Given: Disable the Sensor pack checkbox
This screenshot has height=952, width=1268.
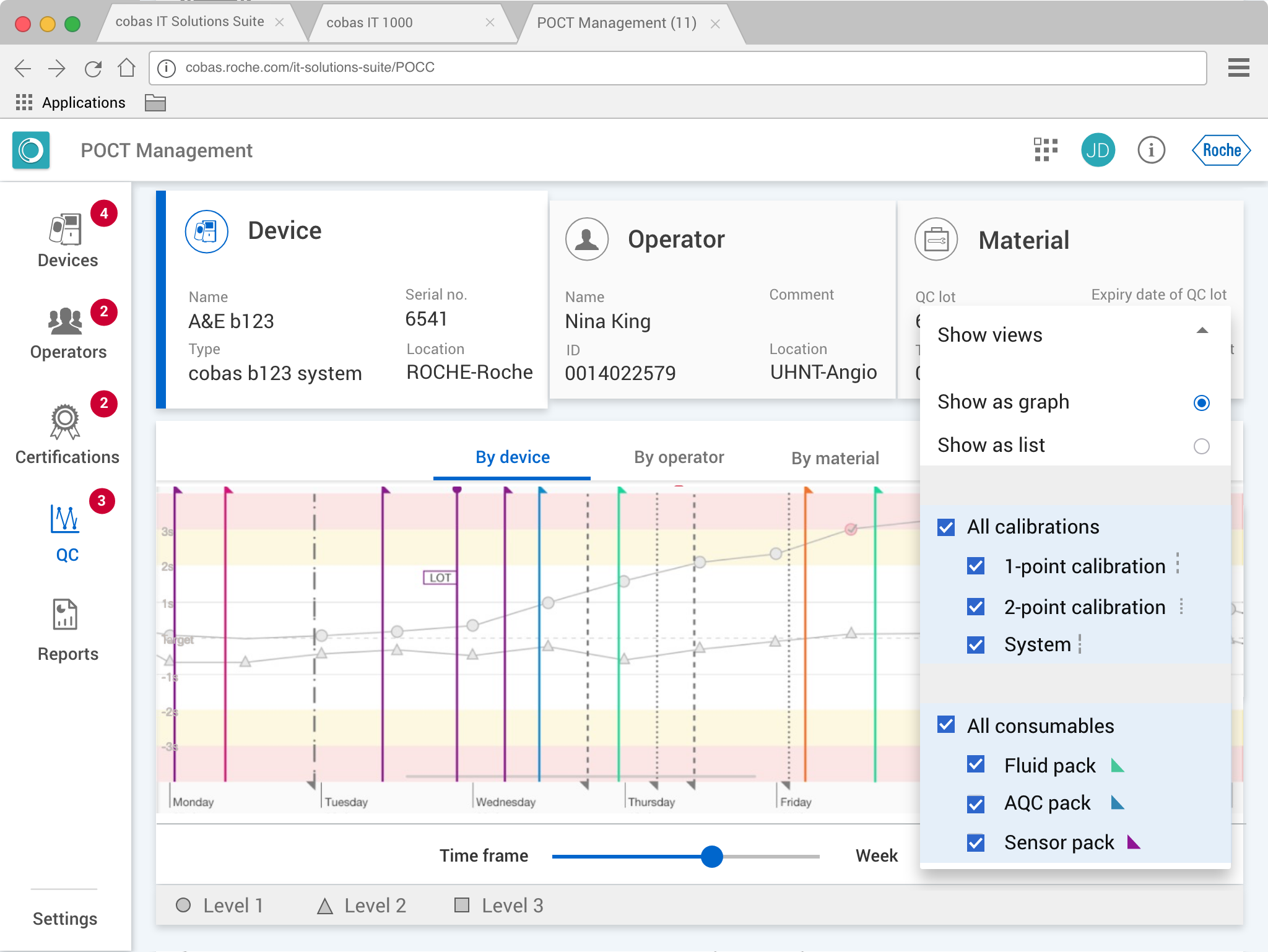Looking at the screenshot, I should point(976,842).
